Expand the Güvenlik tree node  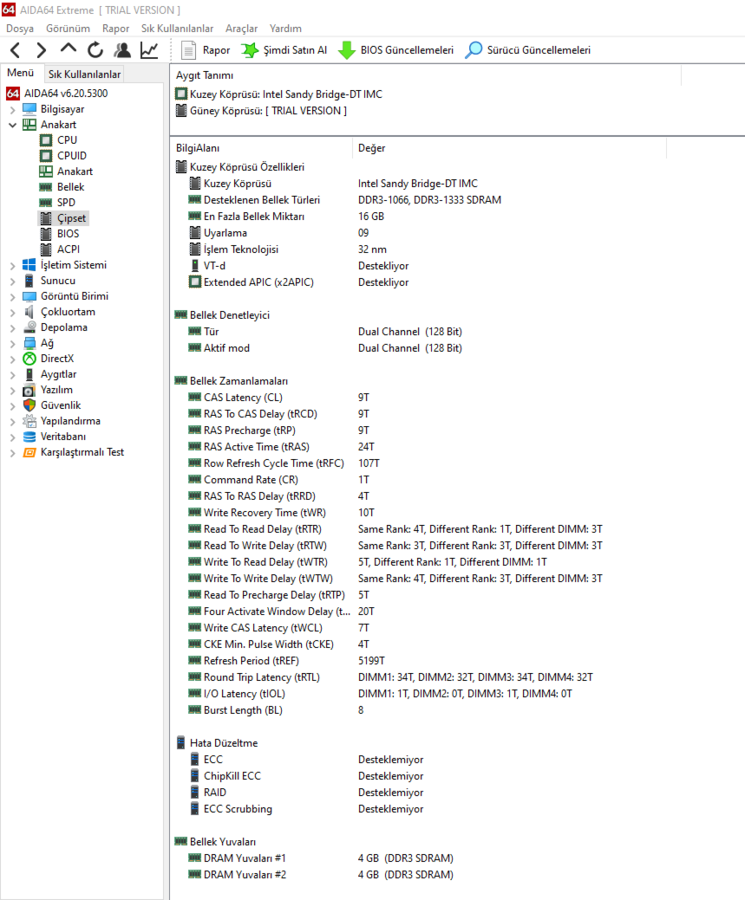coord(13,406)
